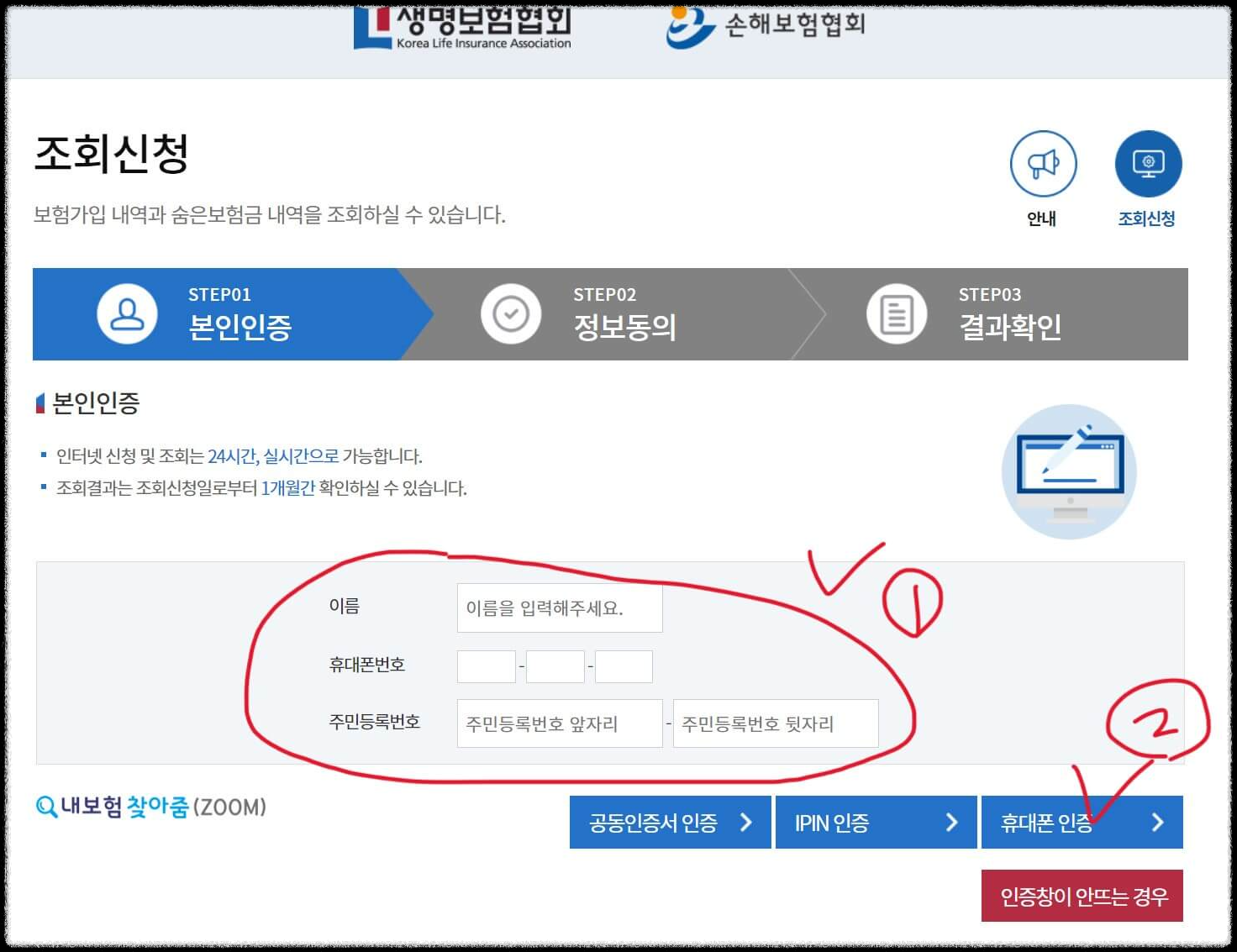Click 인증창이 안뜨는 경우 help button
The image size is (1237, 952).
click(1082, 895)
